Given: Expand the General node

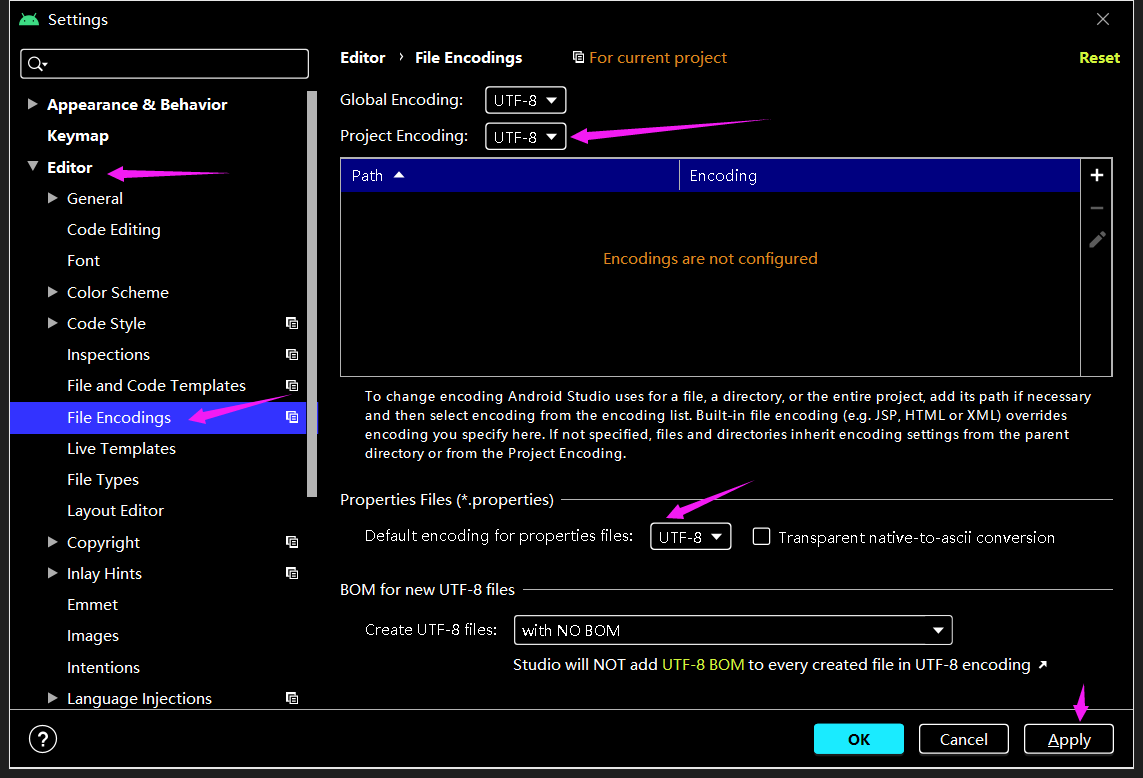Looking at the screenshot, I should click(x=52, y=198).
